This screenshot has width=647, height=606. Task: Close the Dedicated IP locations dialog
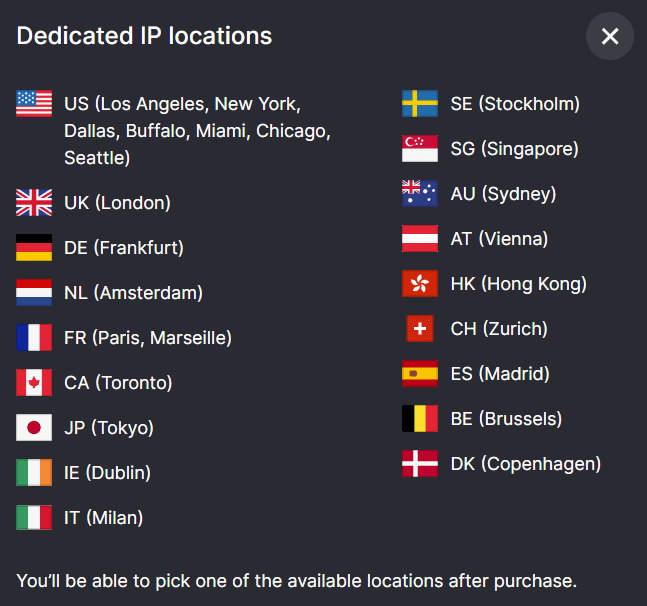point(609,36)
